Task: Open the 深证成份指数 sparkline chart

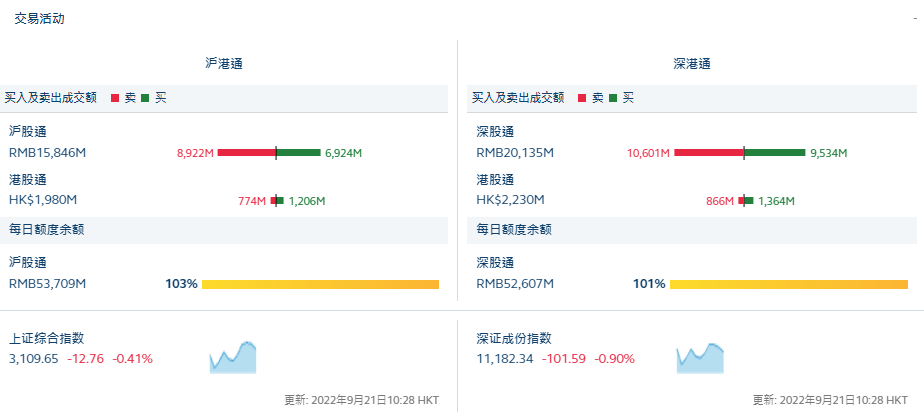Action: pyautogui.click(x=699, y=357)
